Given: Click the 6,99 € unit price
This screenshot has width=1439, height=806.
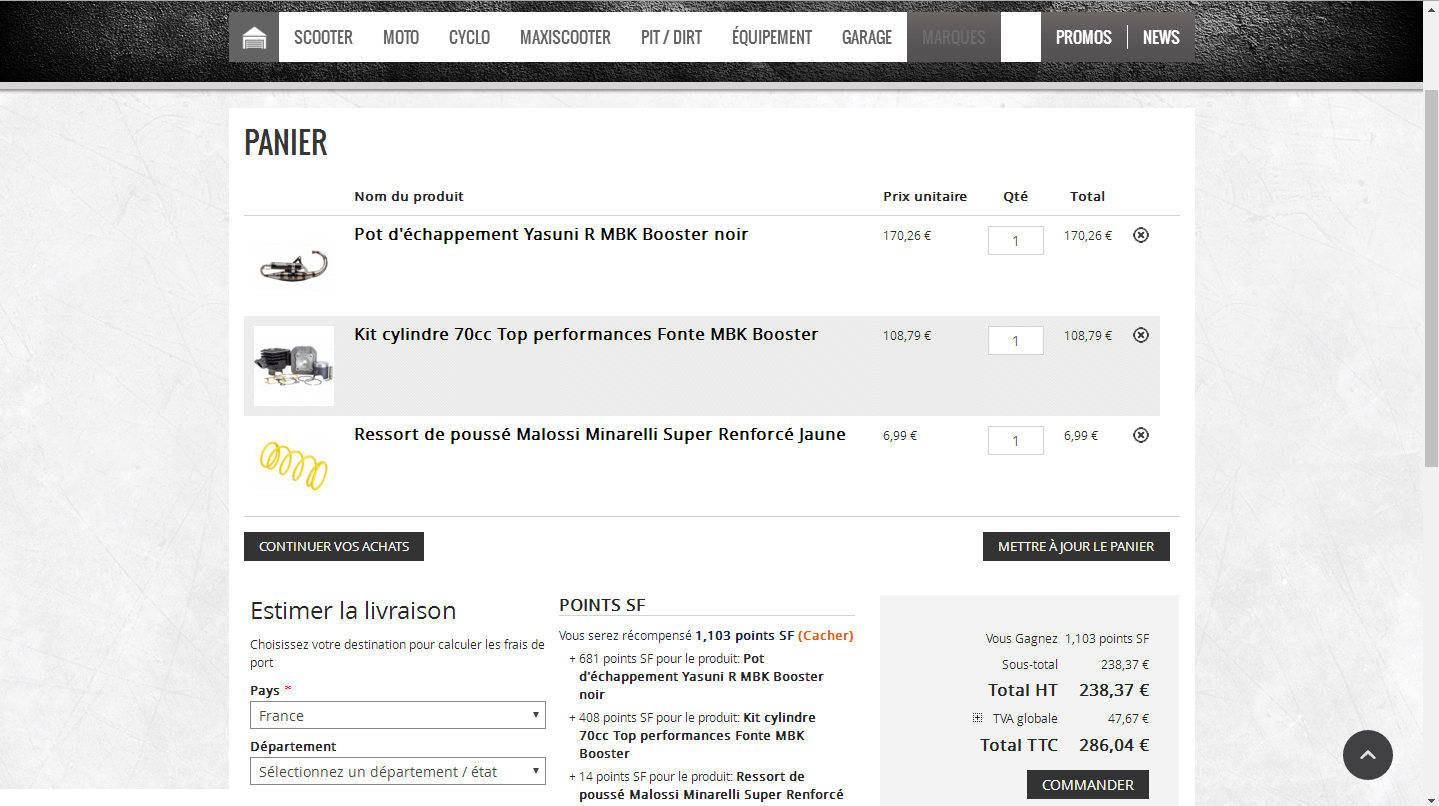Looking at the screenshot, I should point(900,436).
